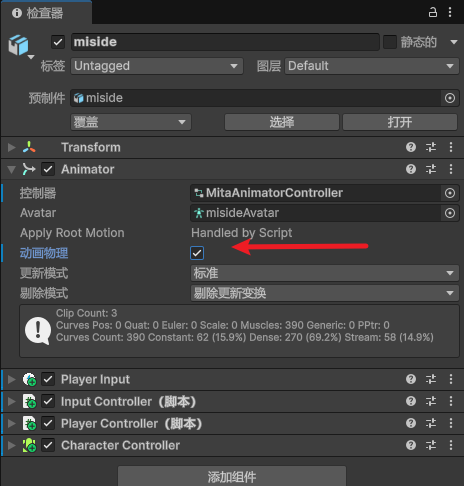The image size is (464, 486).
Task: Expand the Input Controller component
Action: pyautogui.click(x=12, y=401)
